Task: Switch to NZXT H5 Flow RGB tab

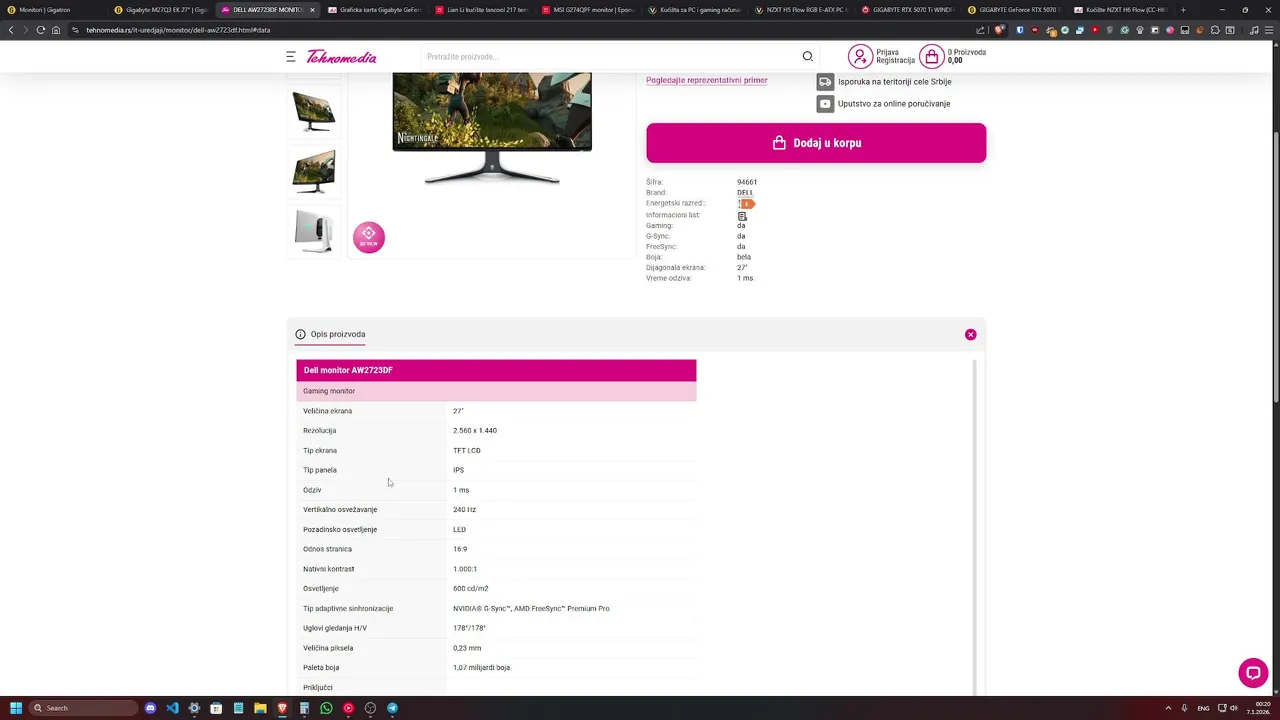Action: 801,10
